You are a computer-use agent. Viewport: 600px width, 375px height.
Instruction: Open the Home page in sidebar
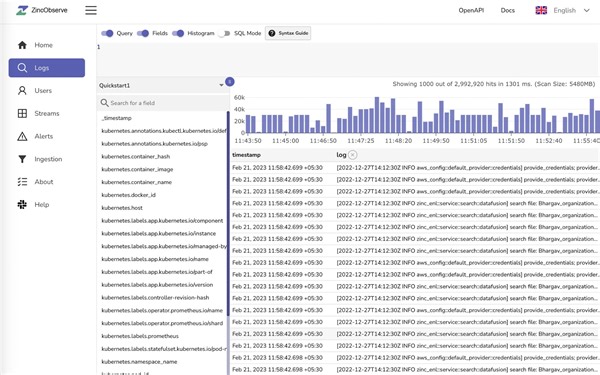(x=47, y=45)
